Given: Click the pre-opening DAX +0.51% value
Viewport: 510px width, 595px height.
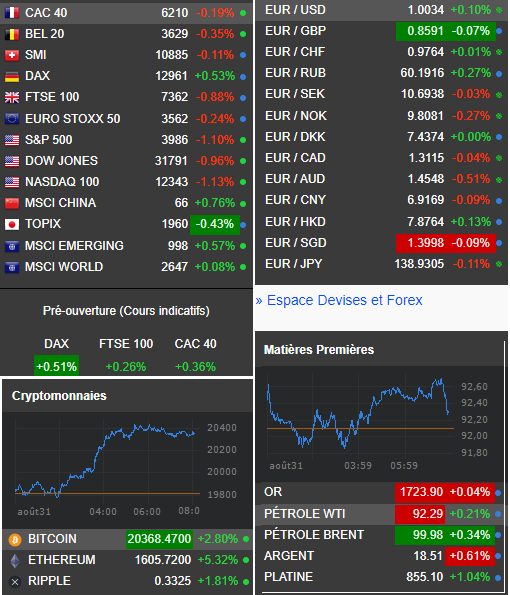Looking at the screenshot, I should pos(56,366).
